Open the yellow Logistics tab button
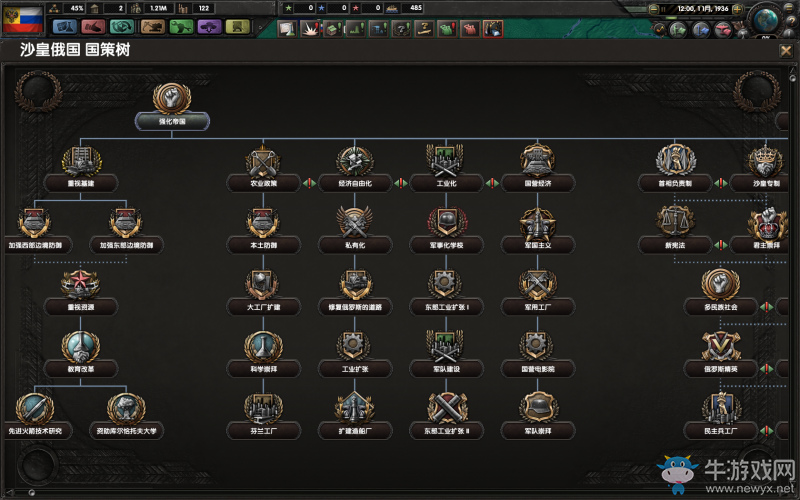 point(238,27)
